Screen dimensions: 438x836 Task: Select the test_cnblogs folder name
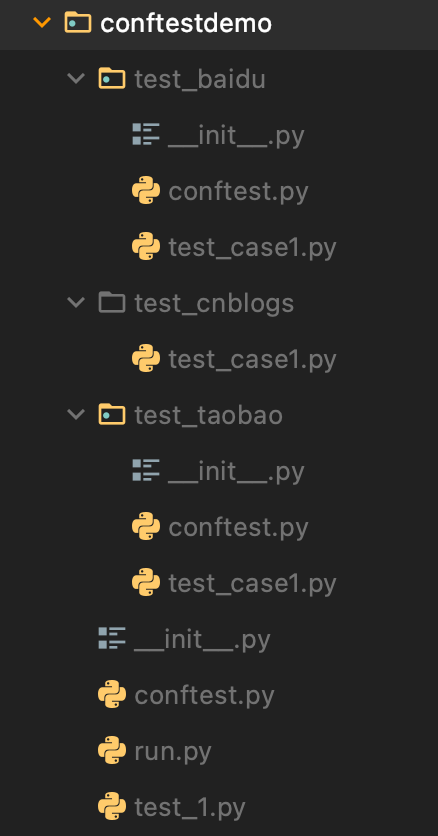click(x=214, y=303)
